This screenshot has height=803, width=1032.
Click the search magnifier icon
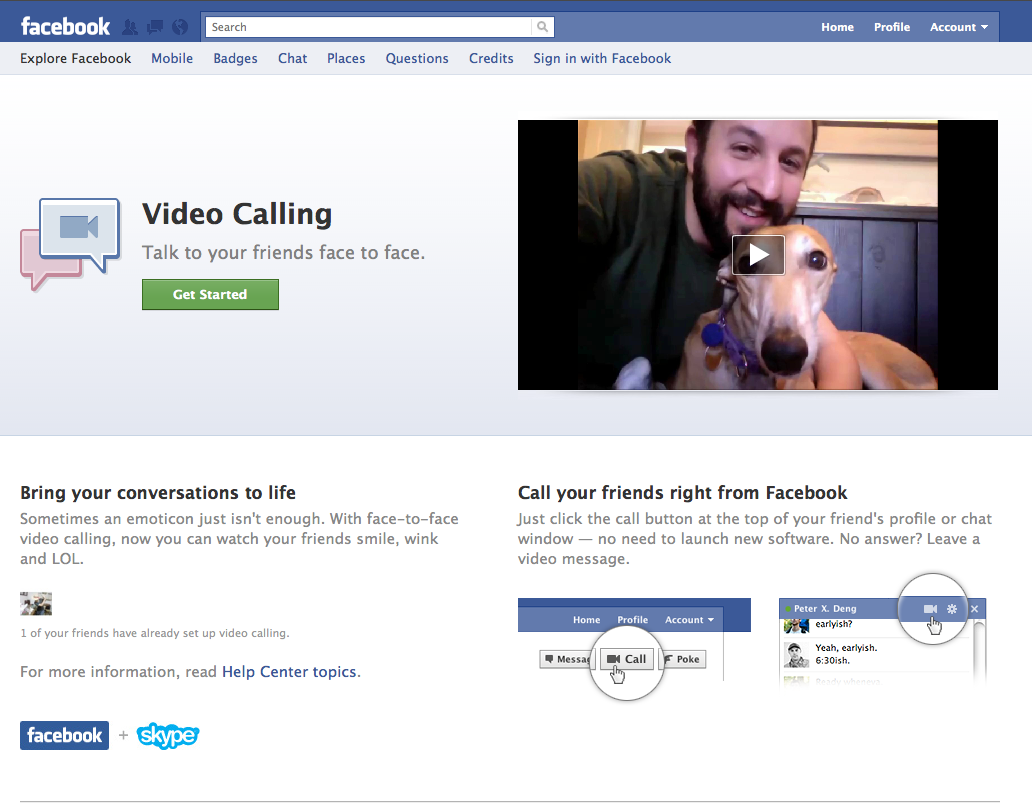[x=542, y=27]
